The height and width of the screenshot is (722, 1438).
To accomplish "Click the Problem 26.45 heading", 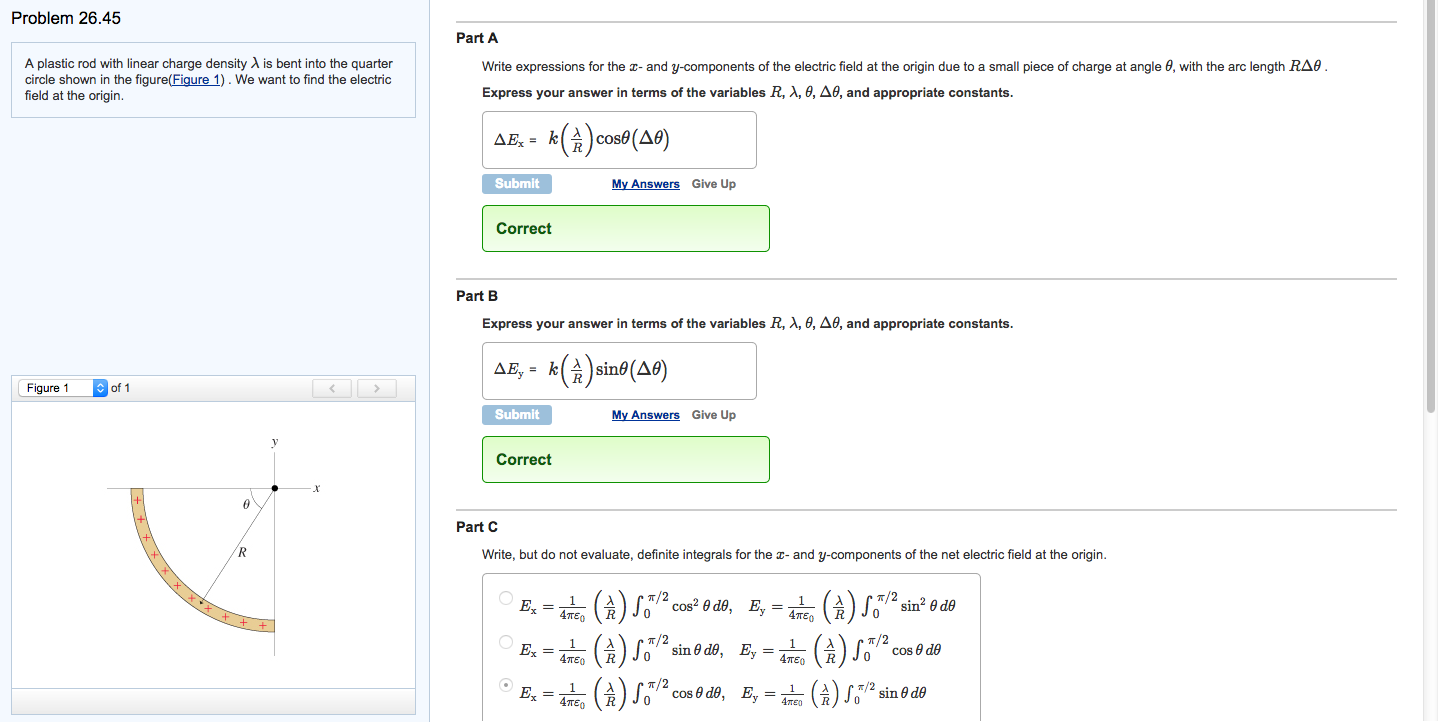I will (66, 19).
